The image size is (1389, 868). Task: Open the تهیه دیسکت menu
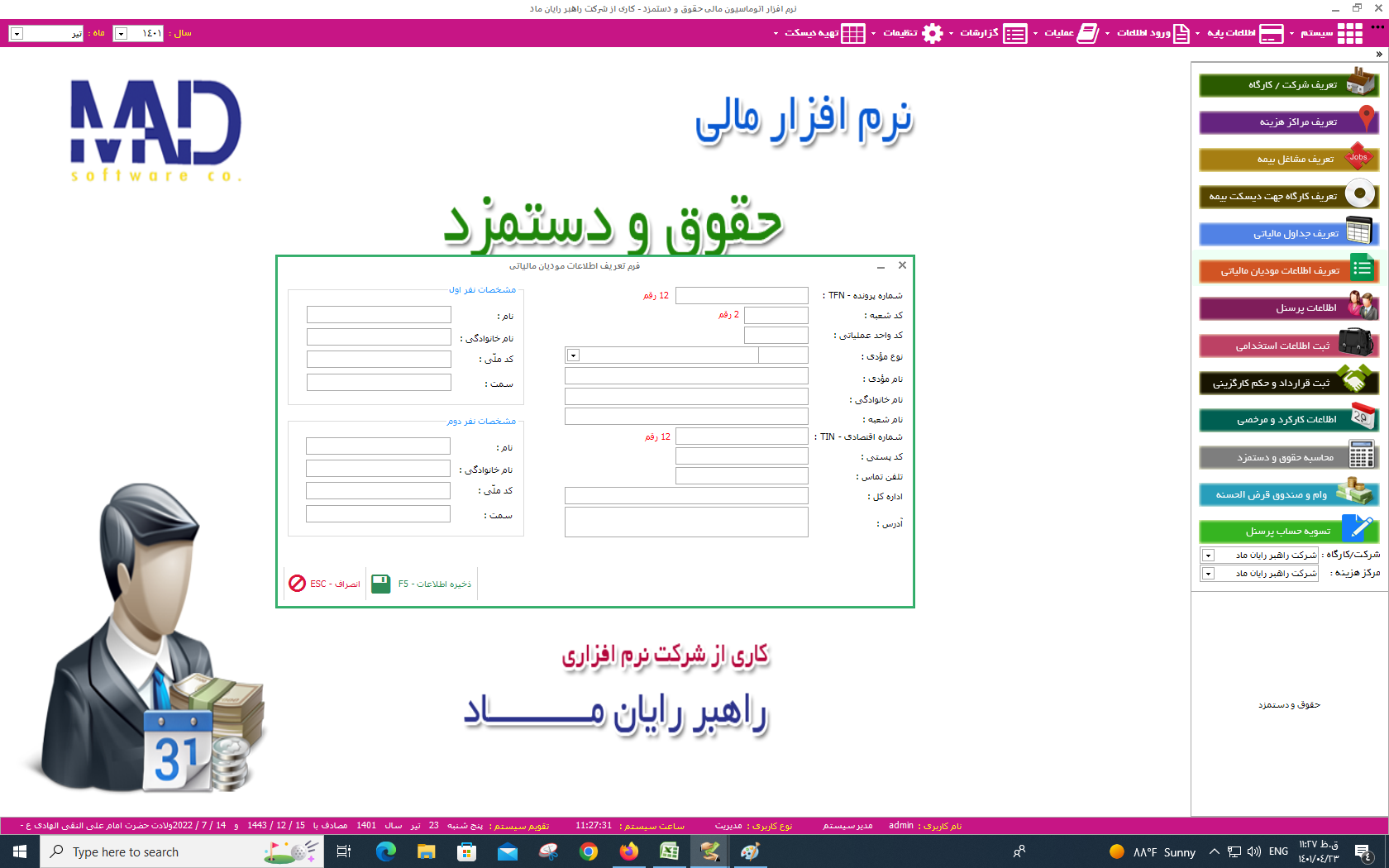pos(819,33)
